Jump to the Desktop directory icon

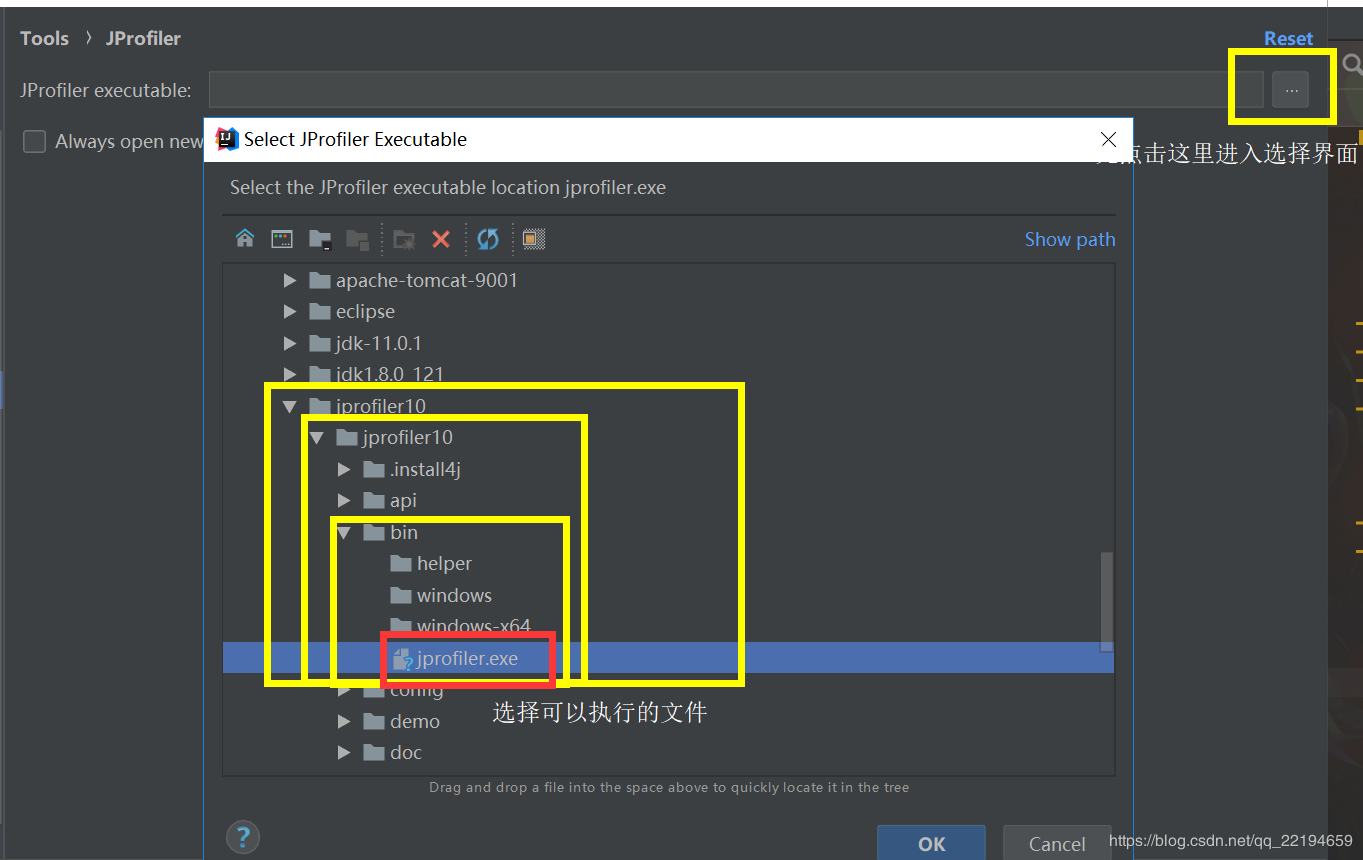(282, 239)
